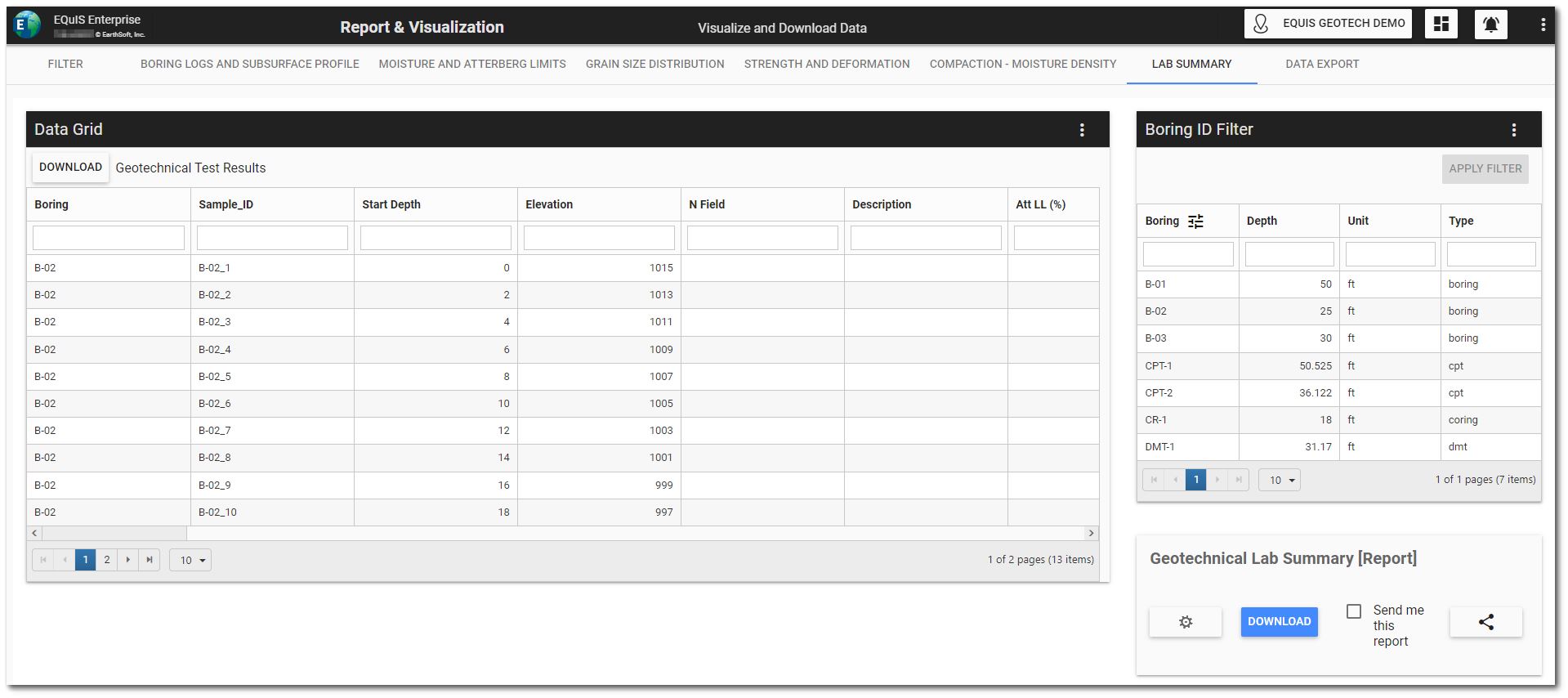Screen dimensions: 1568x698
Task: Switch to the Grain Size Distribution tab
Action: (654, 64)
